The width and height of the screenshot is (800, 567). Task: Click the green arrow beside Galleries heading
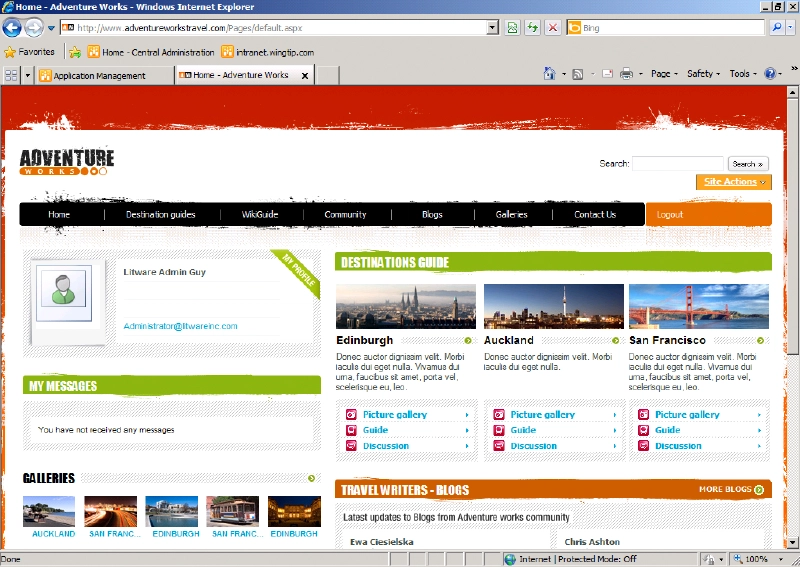pos(312,479)
